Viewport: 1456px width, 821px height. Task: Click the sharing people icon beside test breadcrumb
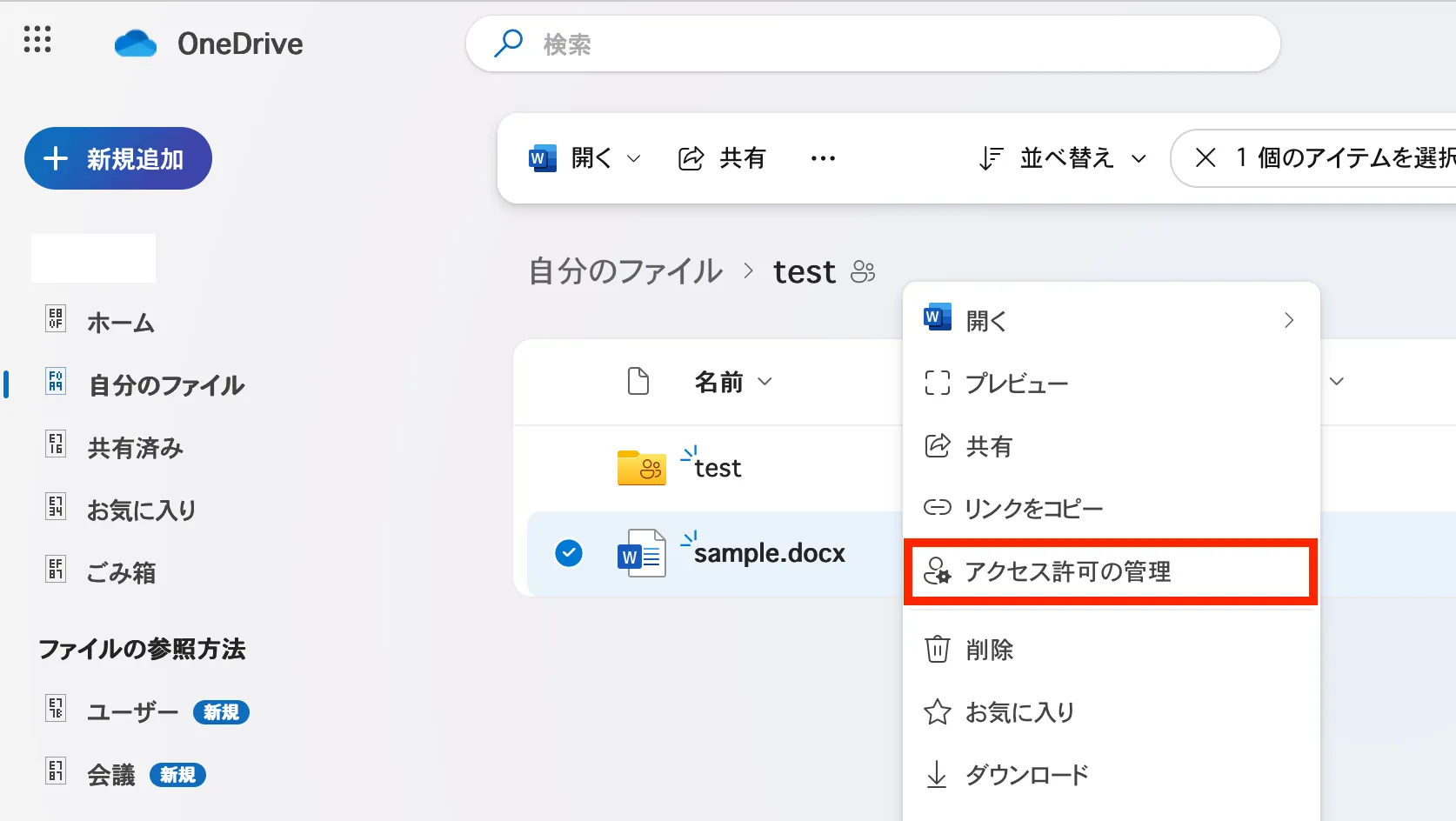point(863,272)
